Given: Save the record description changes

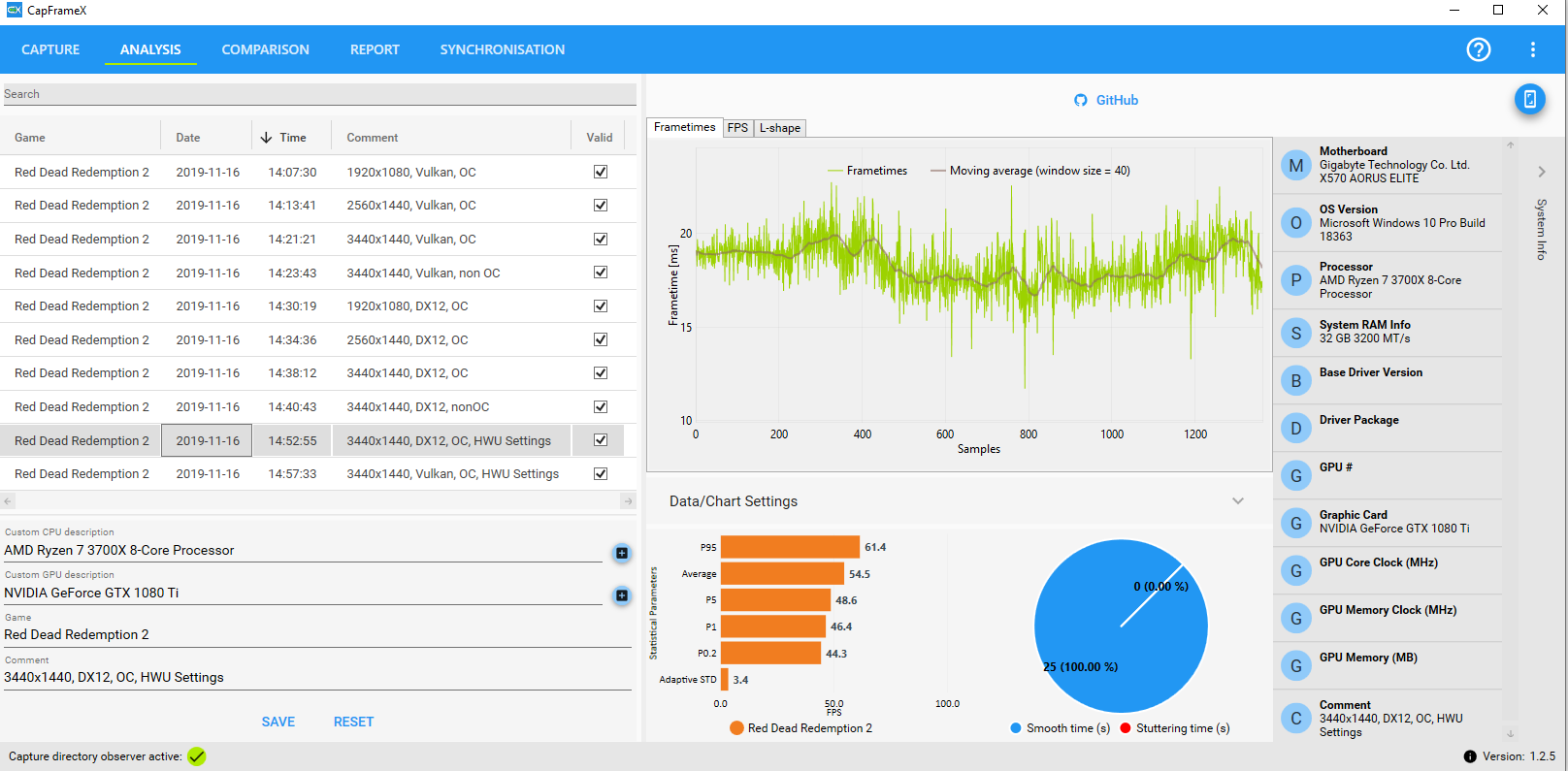Looking at the screenshot, I should 278,722.
